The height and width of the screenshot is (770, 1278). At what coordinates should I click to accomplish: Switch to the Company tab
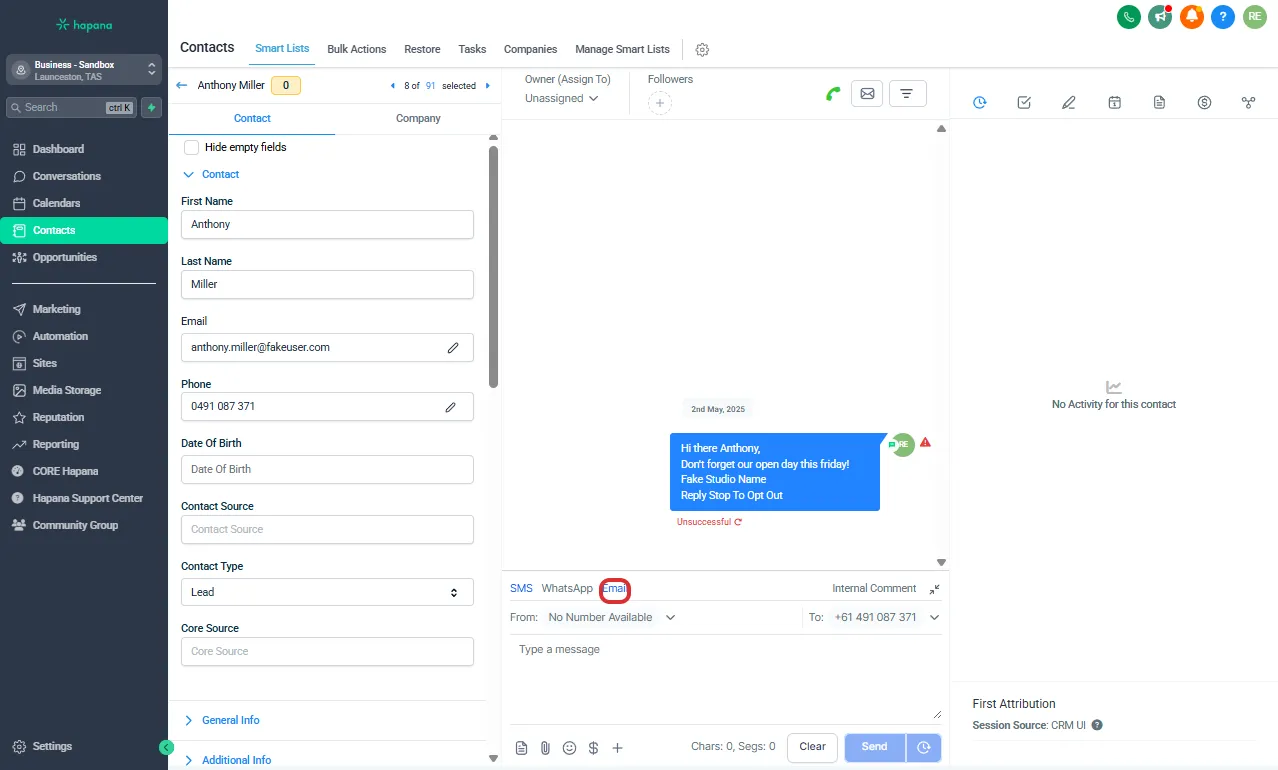pyautogui.click(x=418, y=118)
